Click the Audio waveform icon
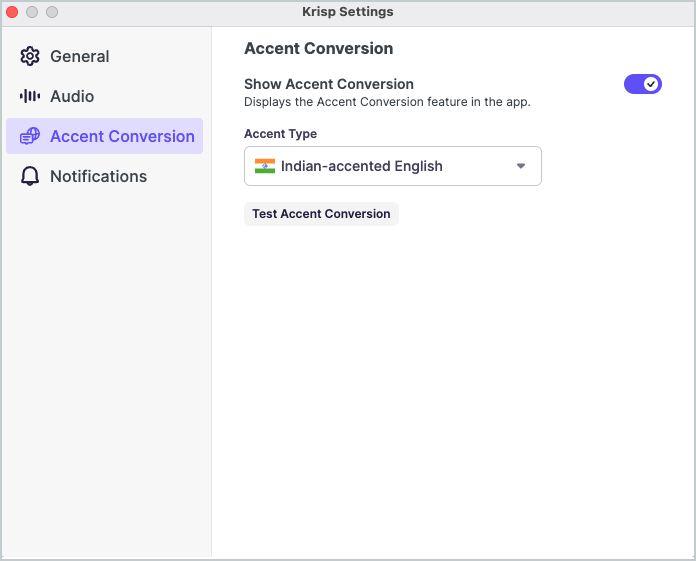 click(30, 96)
